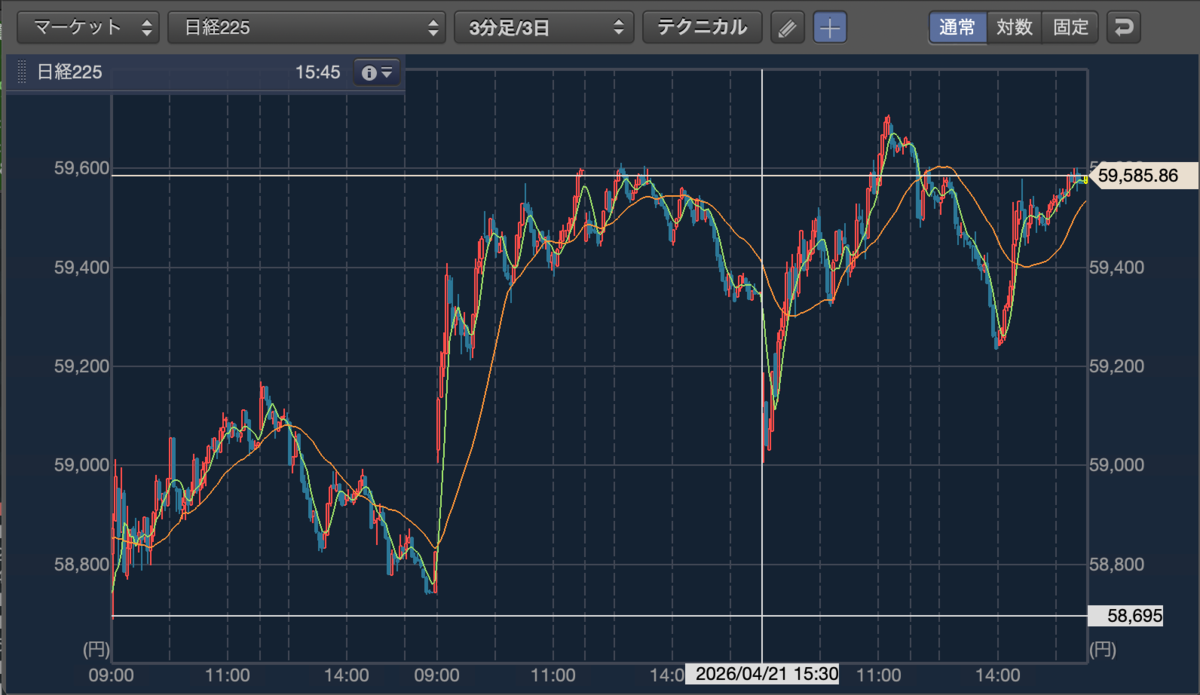Click the 2026/04/21 15:30 date label
Viewport: 1200px width, 695px height.
point(762,674)
